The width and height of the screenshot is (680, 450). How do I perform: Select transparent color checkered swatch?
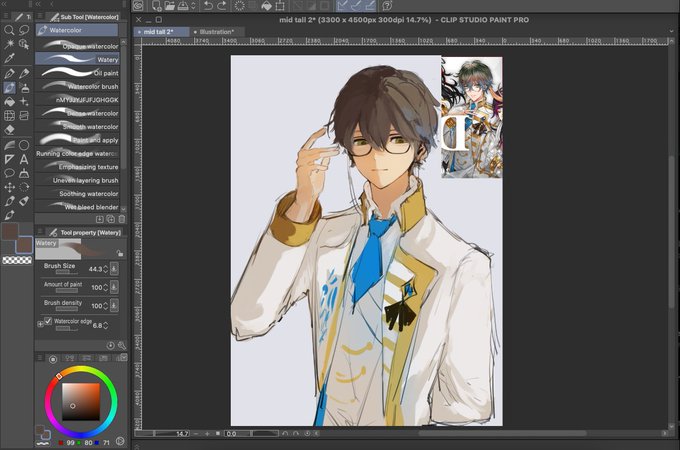click(x=17, y=260)
